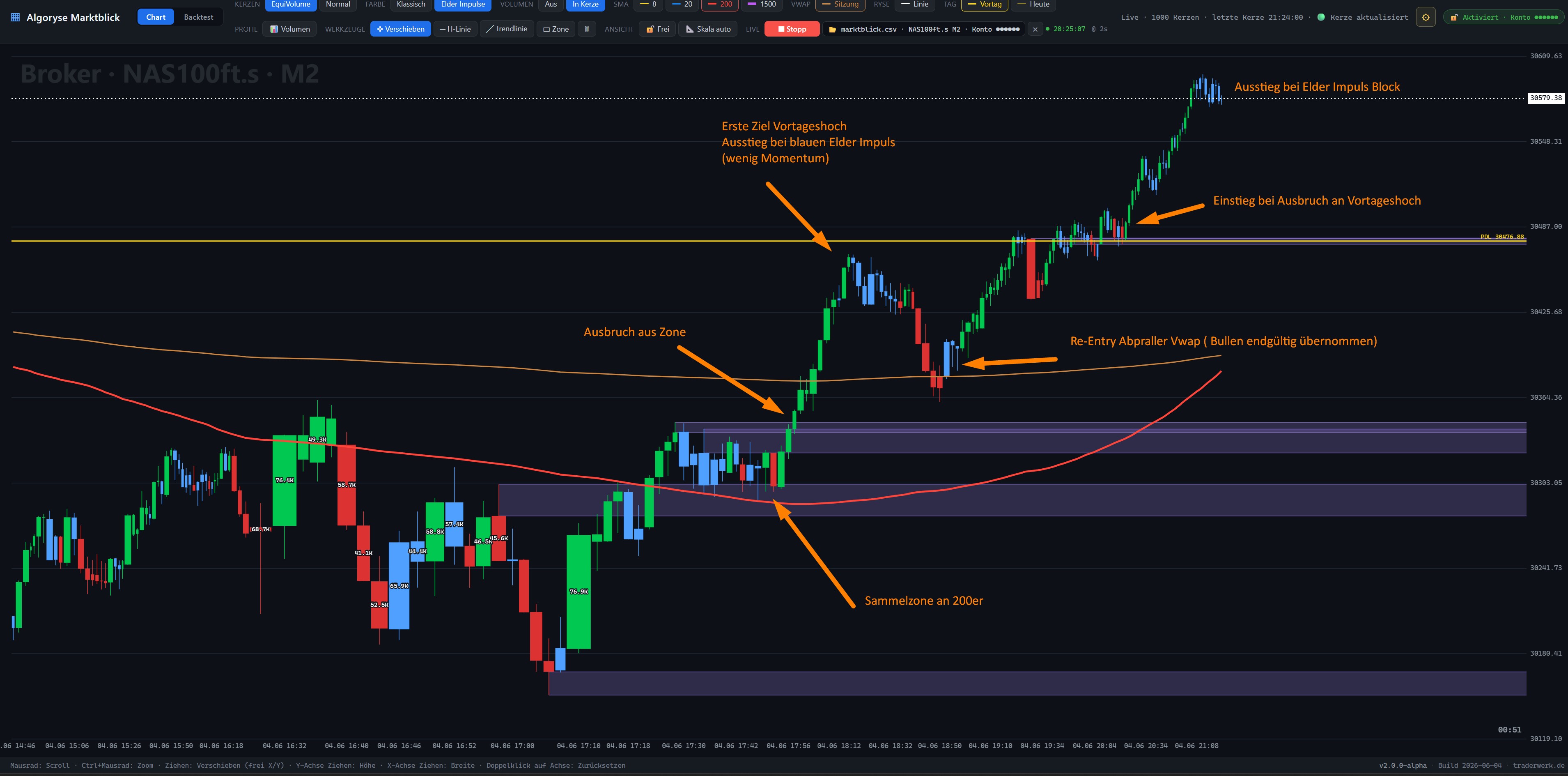Image resolution: width=1568 pixels, height=776 pixels.
Task: Click the 76.9K volume candle label
Action: (578, 592)
